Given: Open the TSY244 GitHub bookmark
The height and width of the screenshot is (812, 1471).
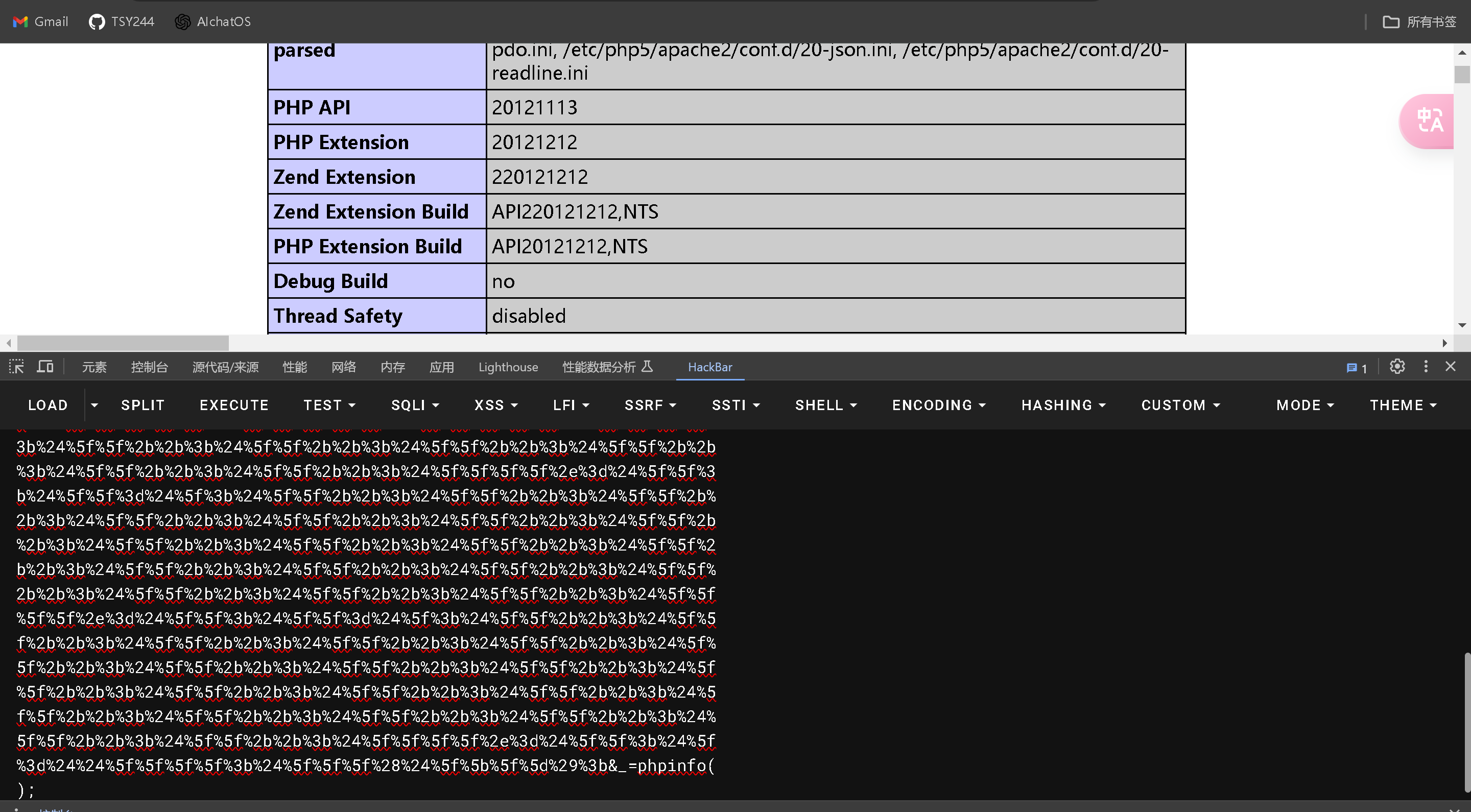Looking at the screenshot, I should point(122,21).
